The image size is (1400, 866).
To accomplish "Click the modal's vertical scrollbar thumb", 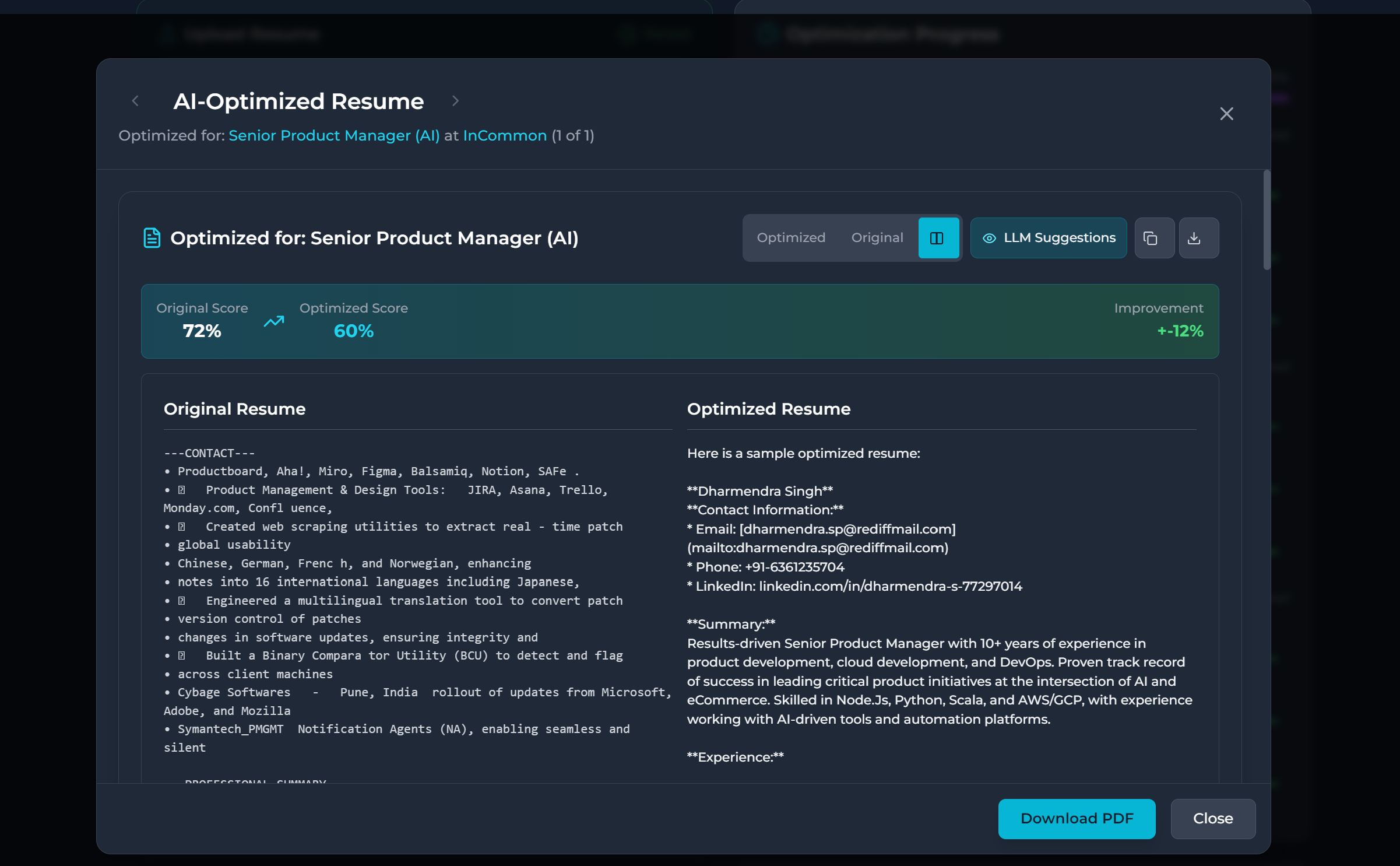I will pyautogui.click(x=1266, y=220).
